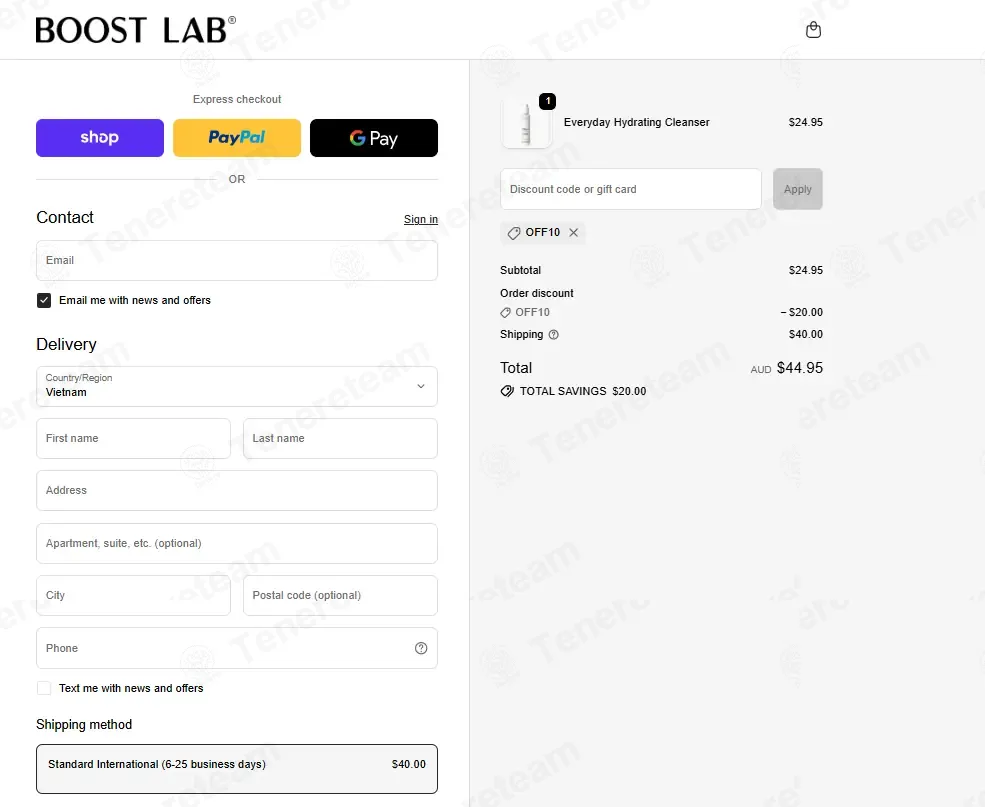This screenshot has height=807, width=985.
Task: Click the Express checkout label
Action: (x=237, y=99)
